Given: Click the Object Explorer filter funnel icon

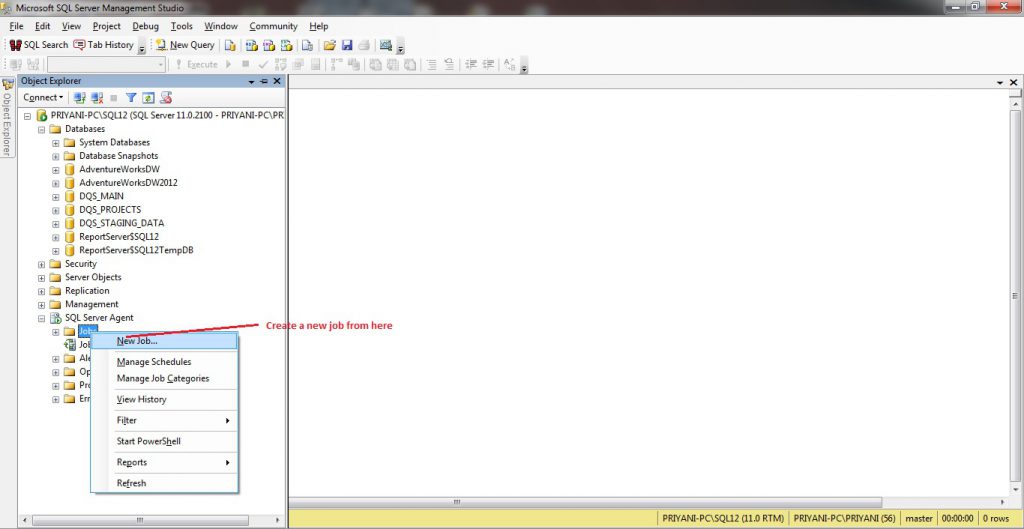Looking at the screenshot, I should tap(131, 98).
